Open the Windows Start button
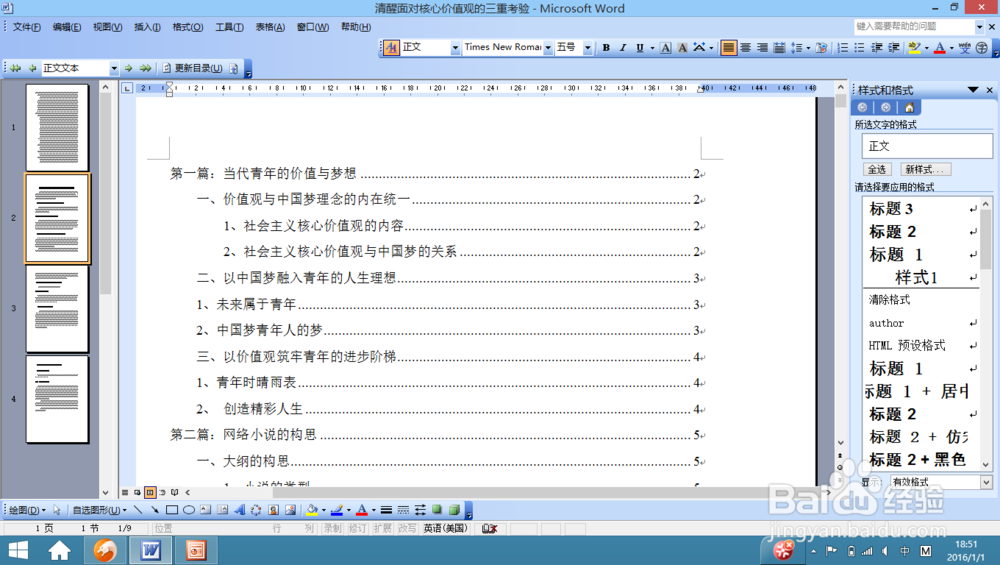The width and height of the screenshot is (1000, 565). 18,550
